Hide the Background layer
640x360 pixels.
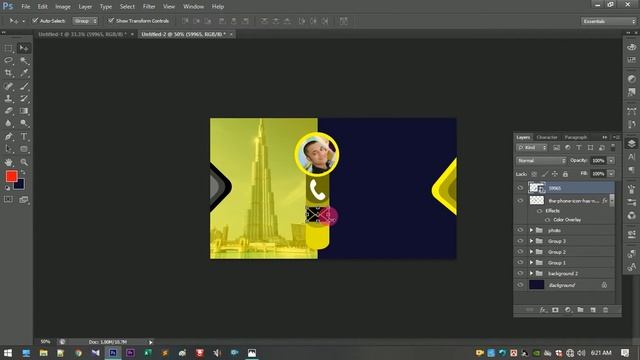click(x=520, y=285)
